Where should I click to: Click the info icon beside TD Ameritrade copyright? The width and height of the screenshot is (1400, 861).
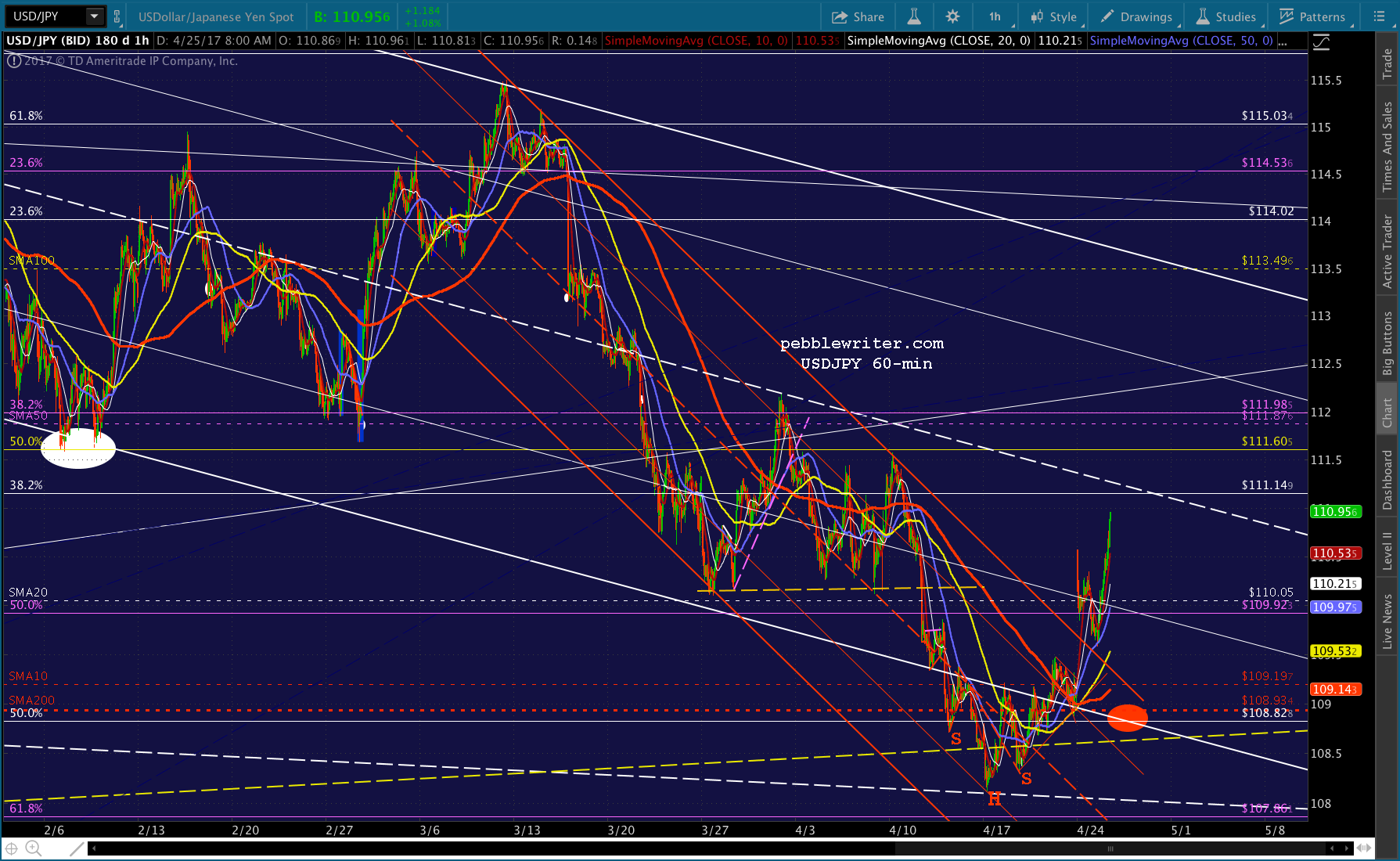pos(14,60)
